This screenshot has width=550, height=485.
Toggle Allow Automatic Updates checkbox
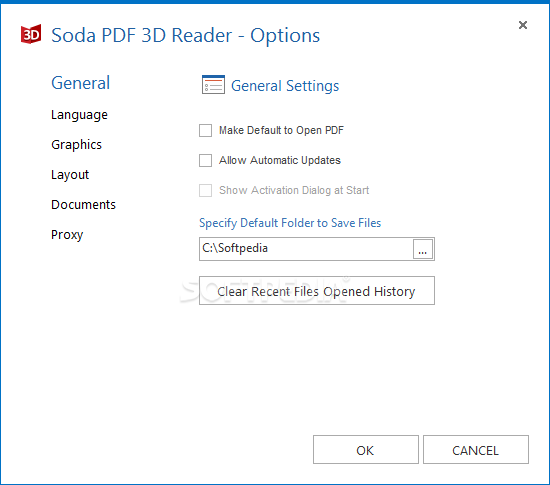(205, 161)
